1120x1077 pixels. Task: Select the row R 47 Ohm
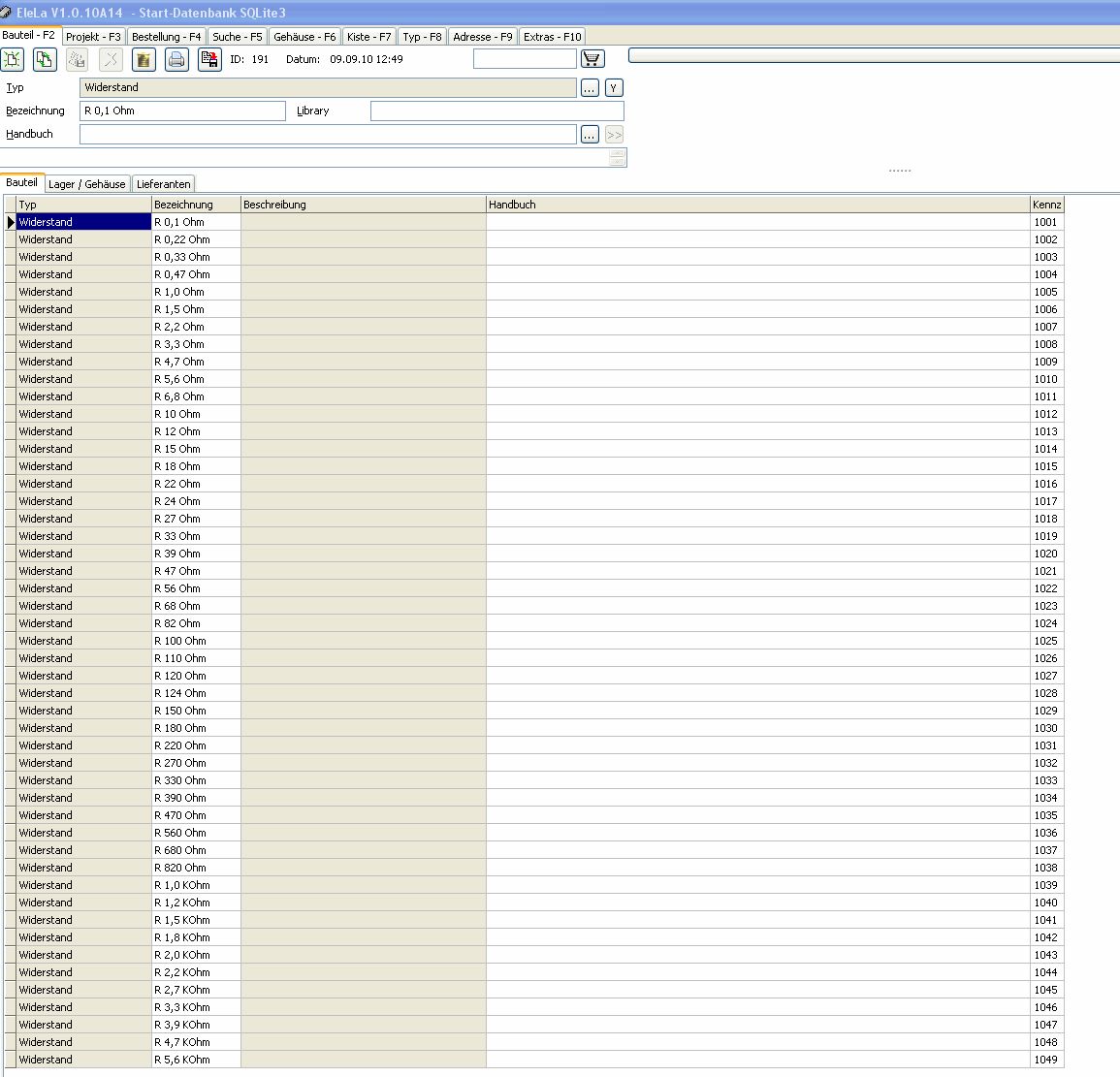click(534, 571)
